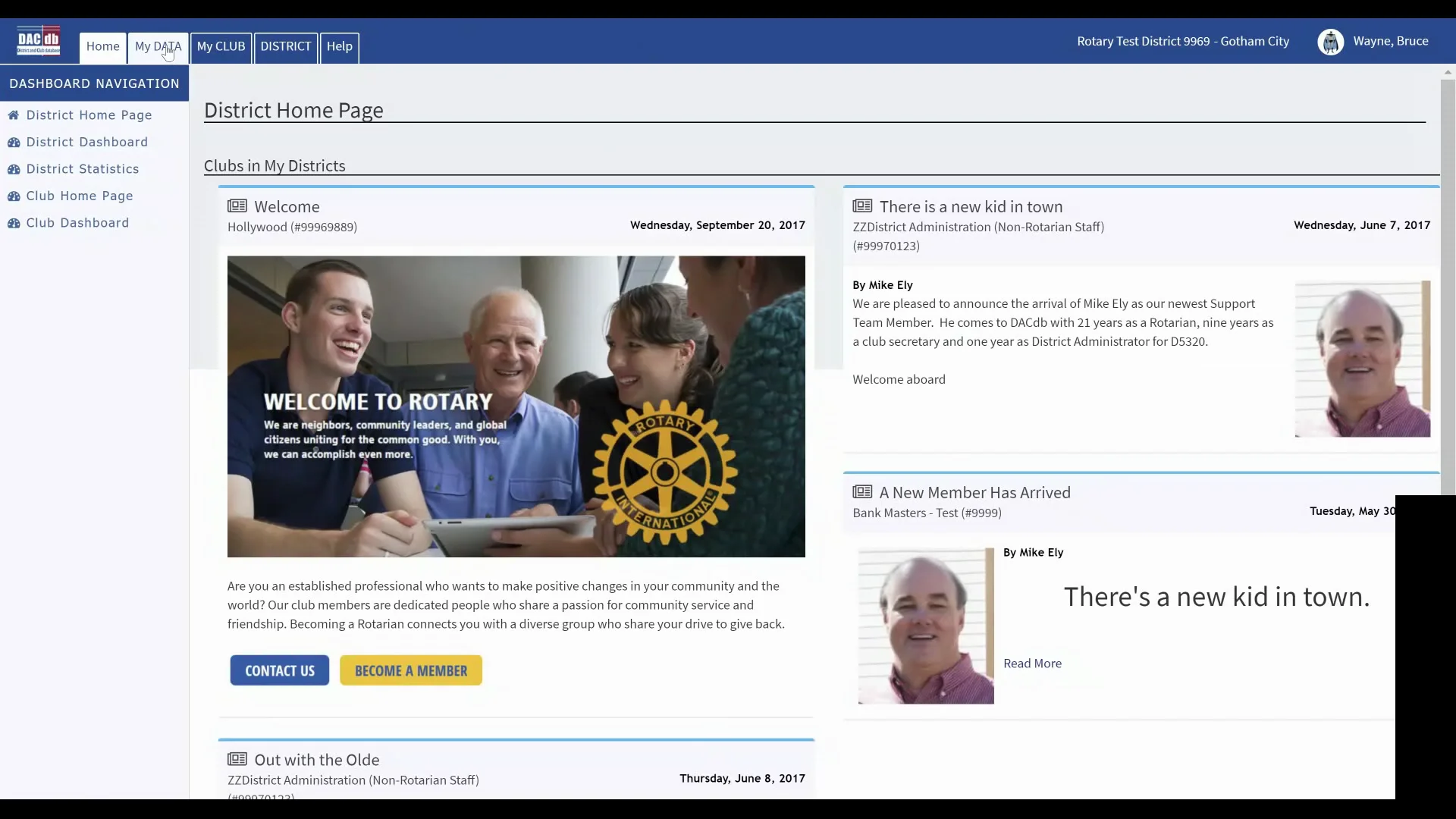Click the Hollywood (#99969889) club name
This screenshot has width=1456, height=819.
pos(292,227)
